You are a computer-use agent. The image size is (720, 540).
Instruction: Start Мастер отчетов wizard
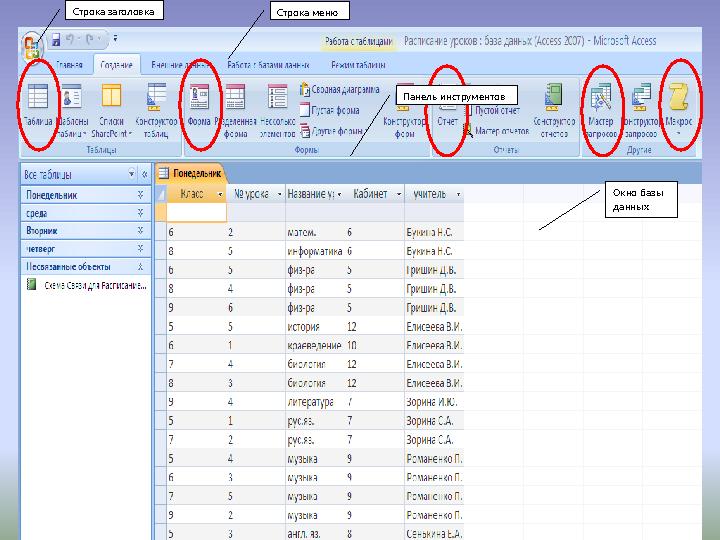[x=496, y=131]
